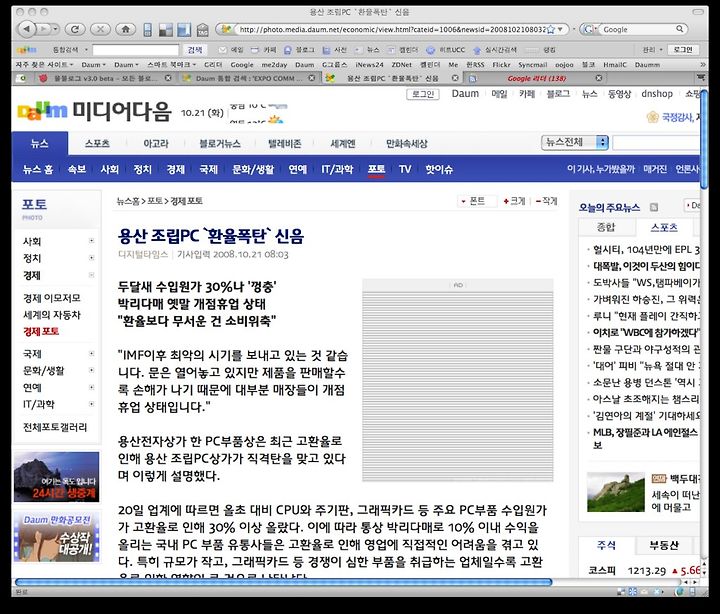Expand the 정치 sidebar category
The width and height of the screenshot is (720, 614).
tap(91, 258)
